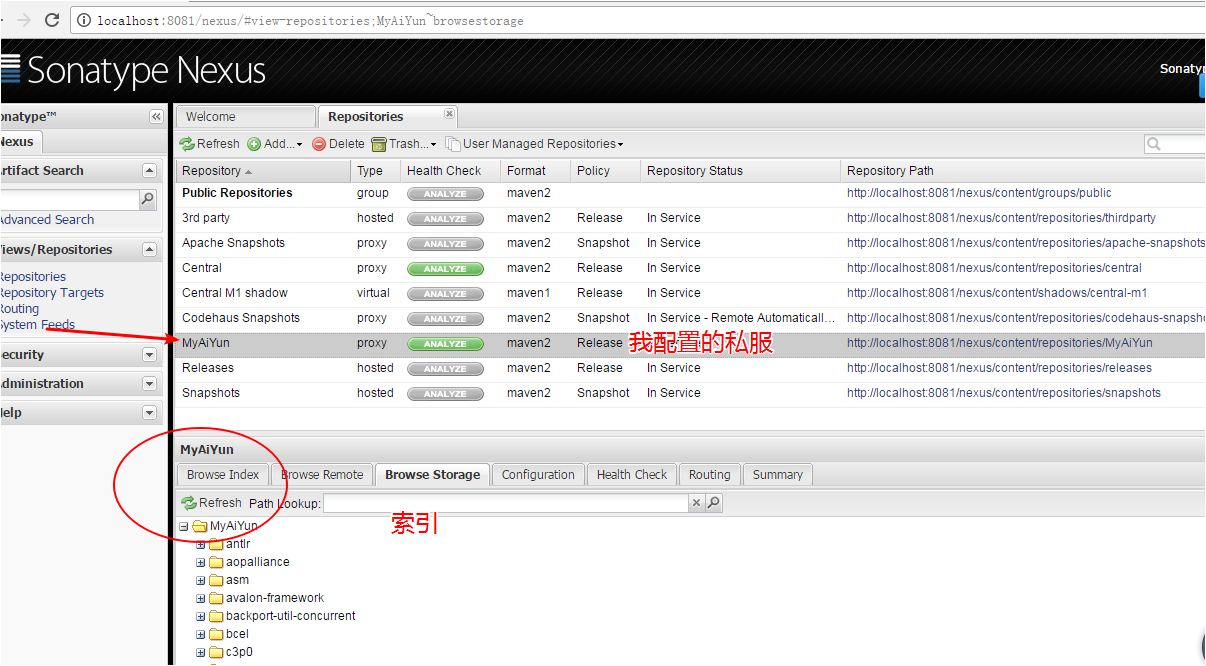Expand the avalon-framework folder

coord(201,599)
